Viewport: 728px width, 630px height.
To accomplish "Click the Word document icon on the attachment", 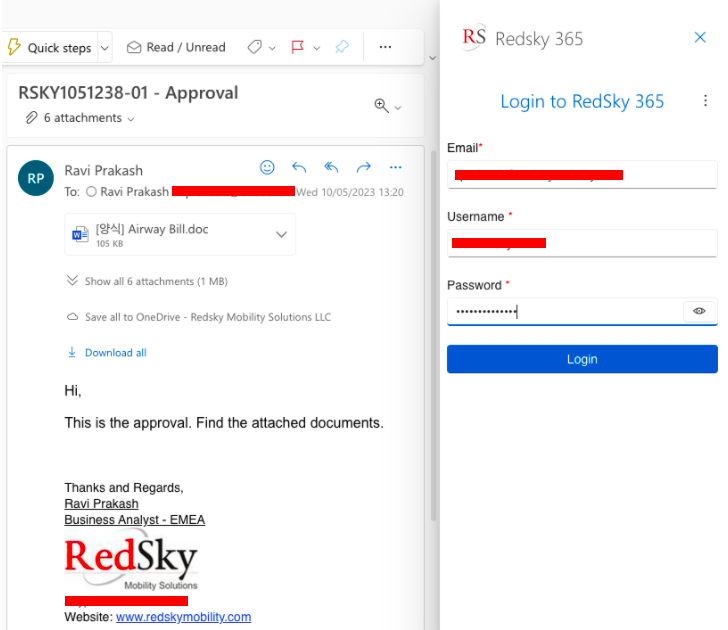I will coord(80,234).
